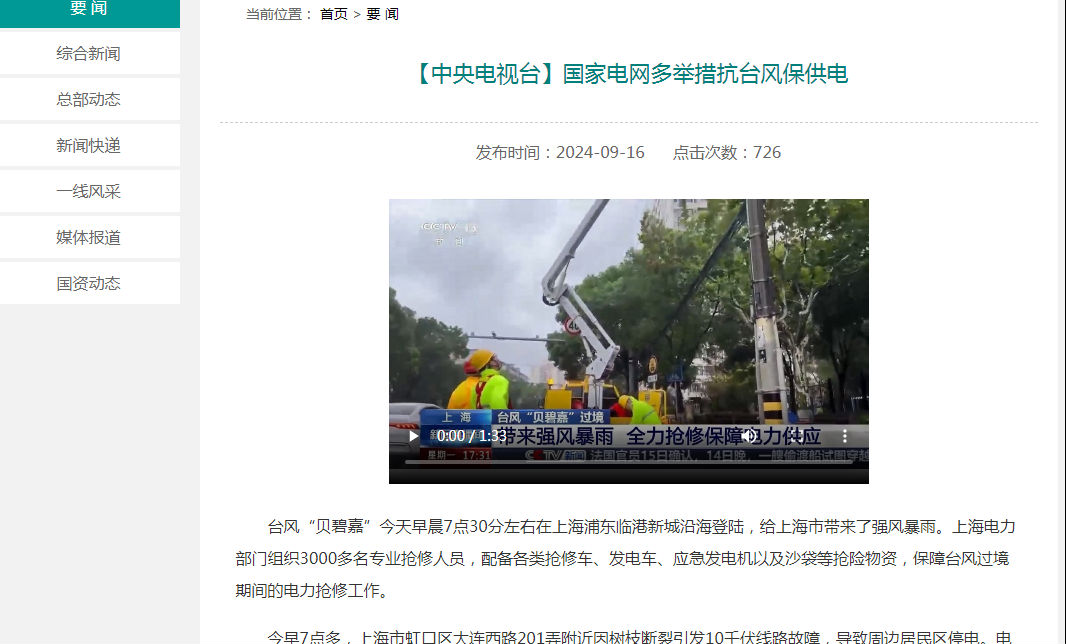Click the 首页 breadcrumb link
1066x644 pixels.
(x=334, y=14)
